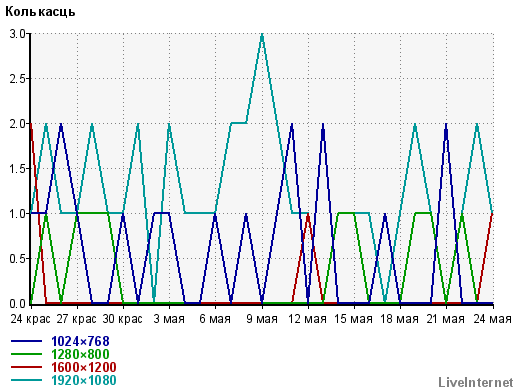Viewport: 520px width, 392px height.
Task: Click the 1024×768 legend label
Action: (80, 341)
